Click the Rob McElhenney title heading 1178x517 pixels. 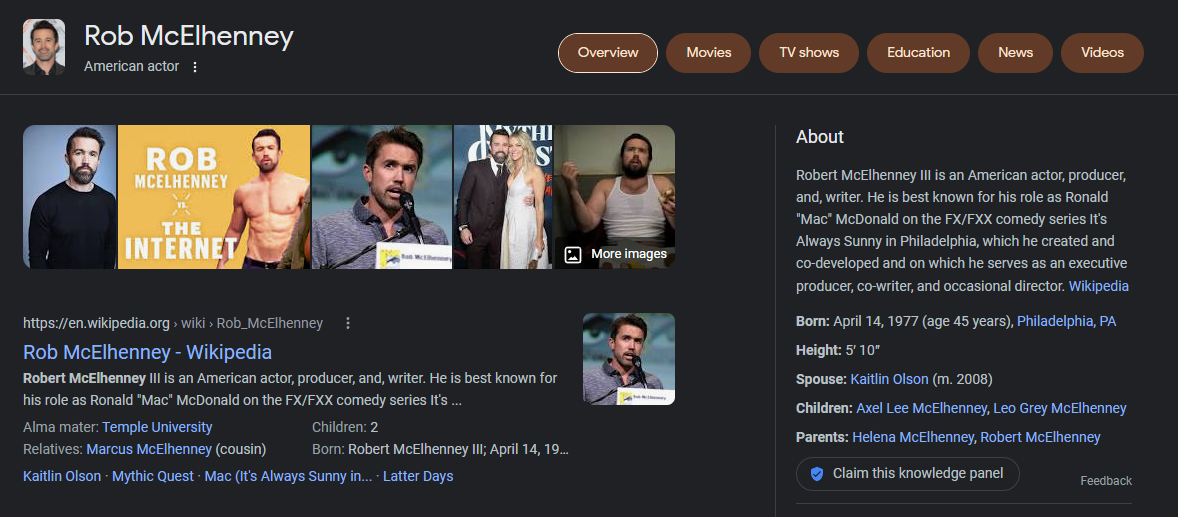(x=189, y=36)
